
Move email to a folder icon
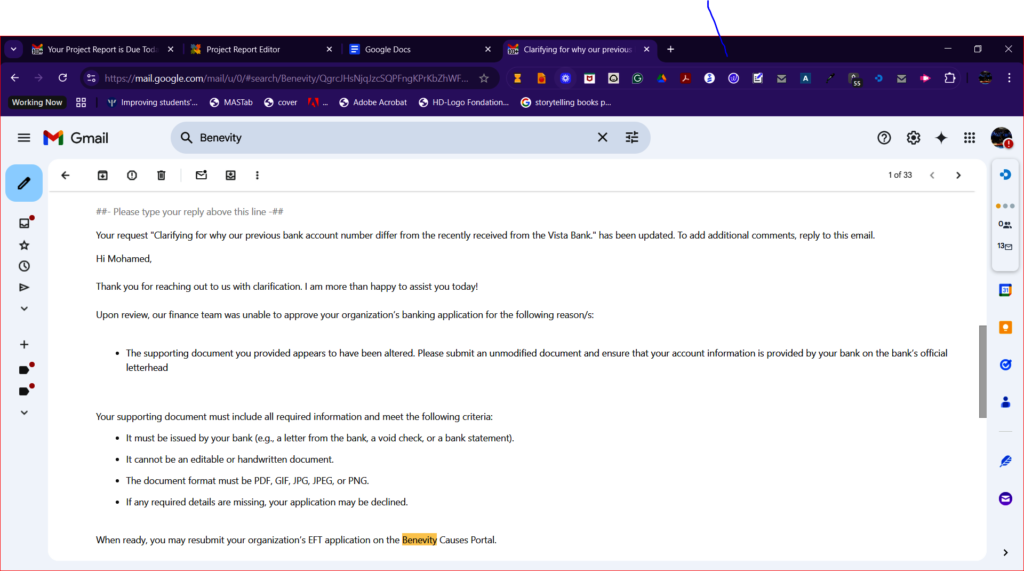pyautogui.click(x=231, y=175)
